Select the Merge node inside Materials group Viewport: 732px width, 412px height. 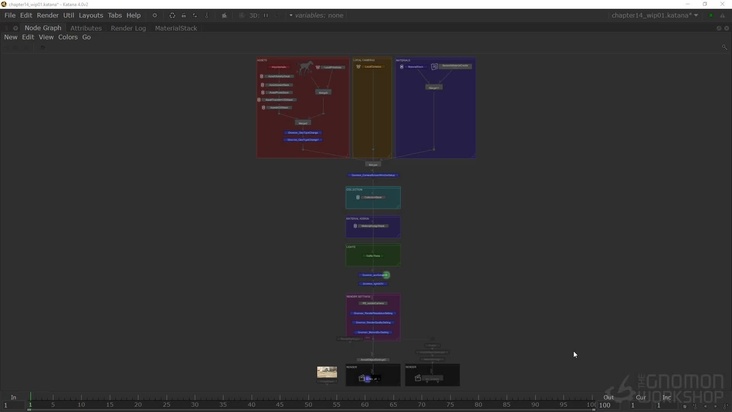[434, 87]
